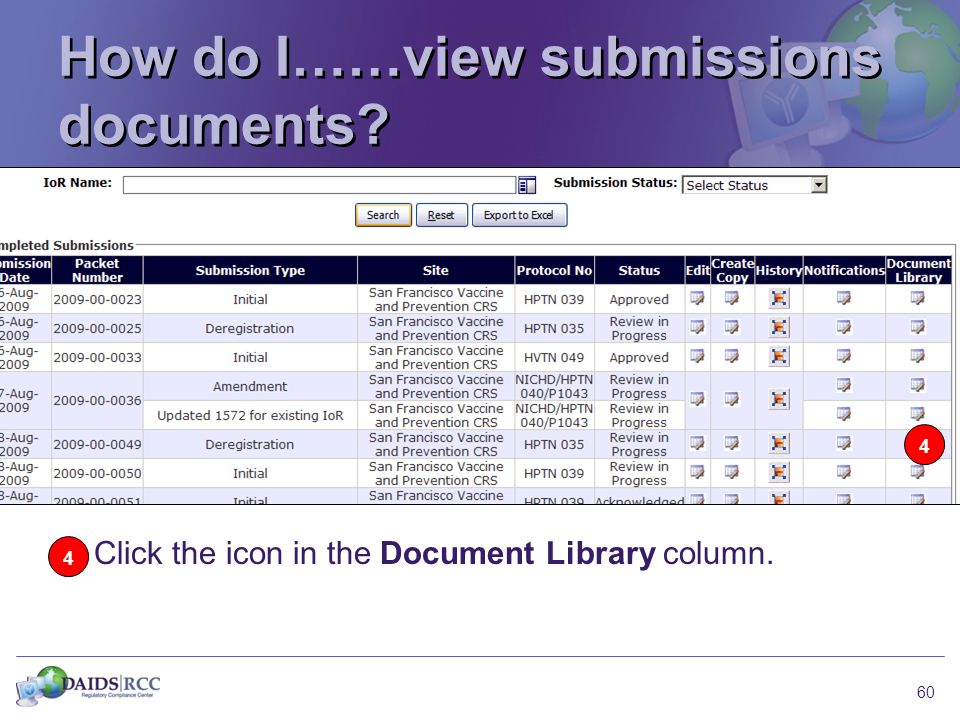Create copy of packet 2009-00-0049
The height and width of the screenshot is (720, 960).
(732, 443)
